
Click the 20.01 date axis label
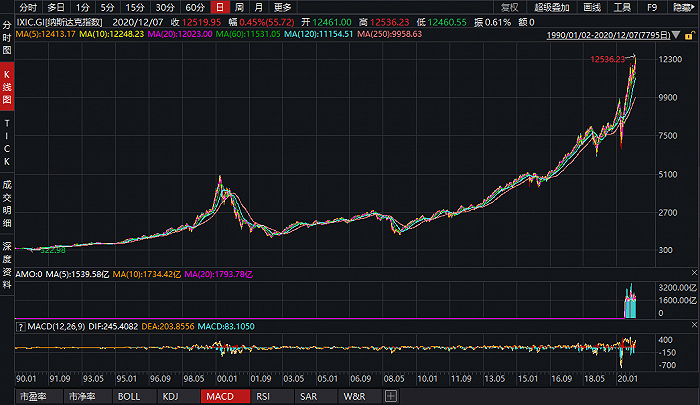pos(627,379)
